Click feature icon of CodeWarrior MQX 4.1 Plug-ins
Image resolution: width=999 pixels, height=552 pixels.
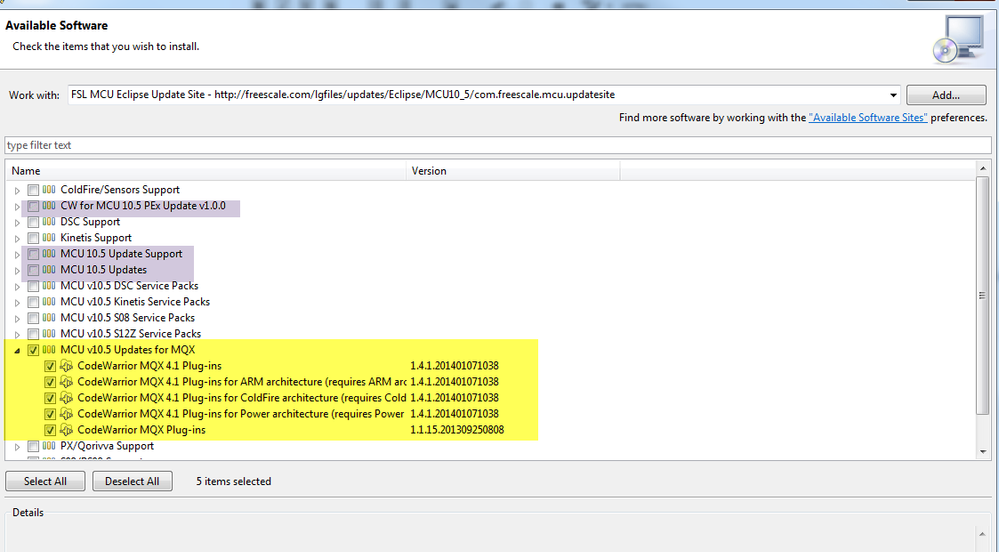click(x=66, y=366)
